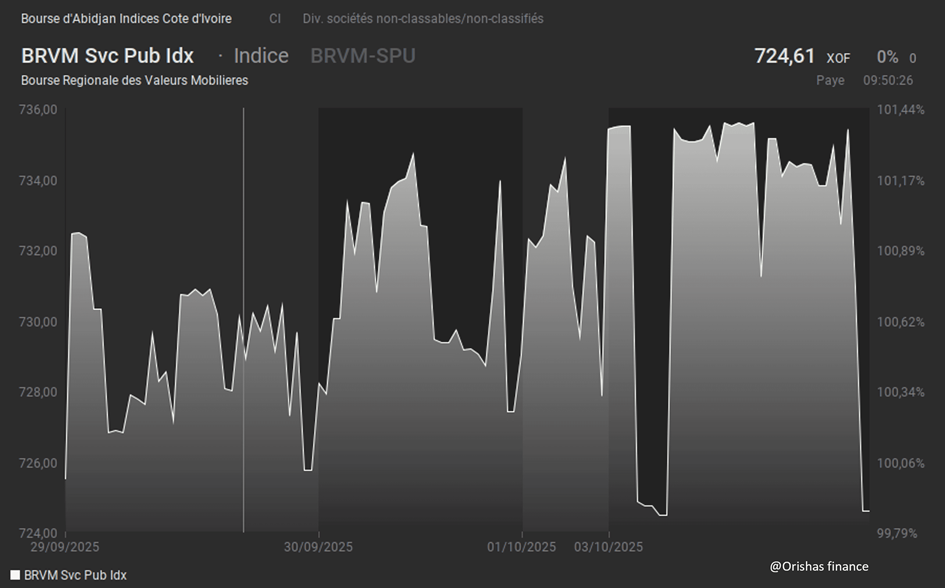Click the 03/10/2025 date marker

point(609,547)
